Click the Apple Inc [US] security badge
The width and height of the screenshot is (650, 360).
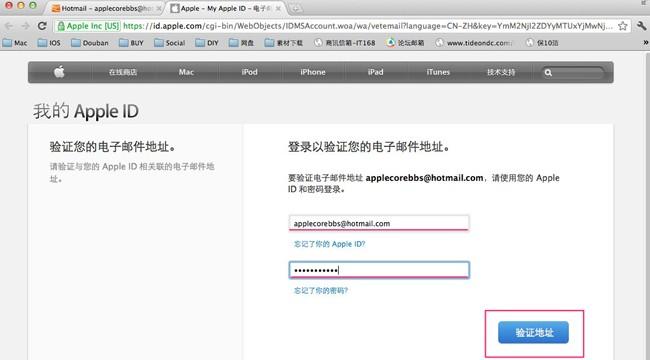[x=88, y=26]
